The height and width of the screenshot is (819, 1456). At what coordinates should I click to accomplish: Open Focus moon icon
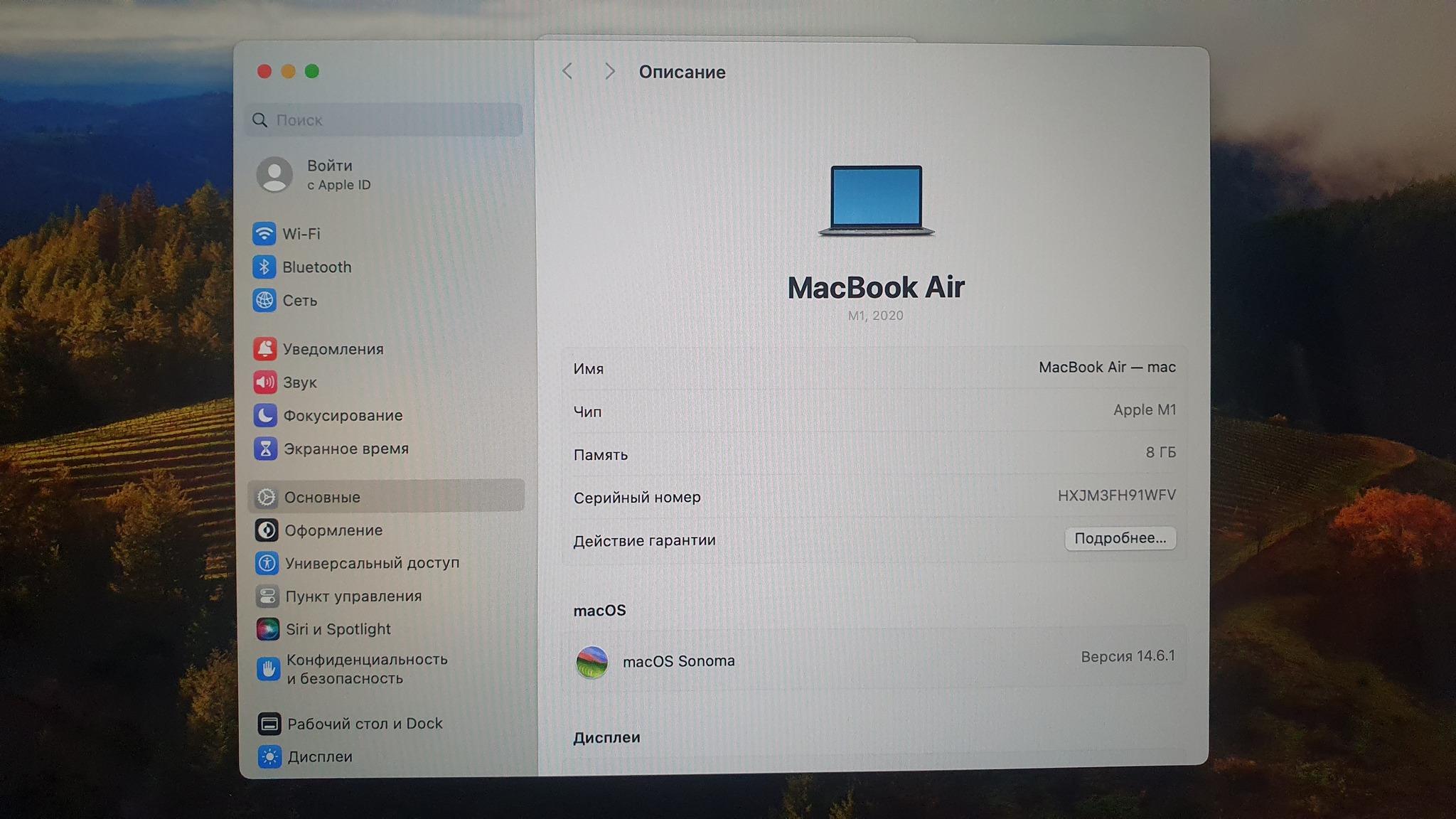click(265, 415)
